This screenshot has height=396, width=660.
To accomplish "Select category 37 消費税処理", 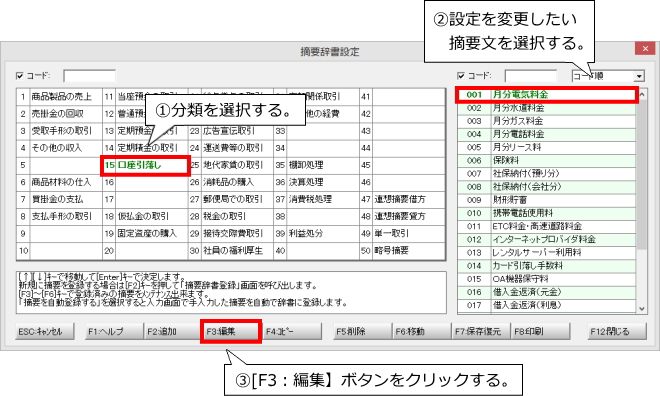I will (x=317, y=199).
